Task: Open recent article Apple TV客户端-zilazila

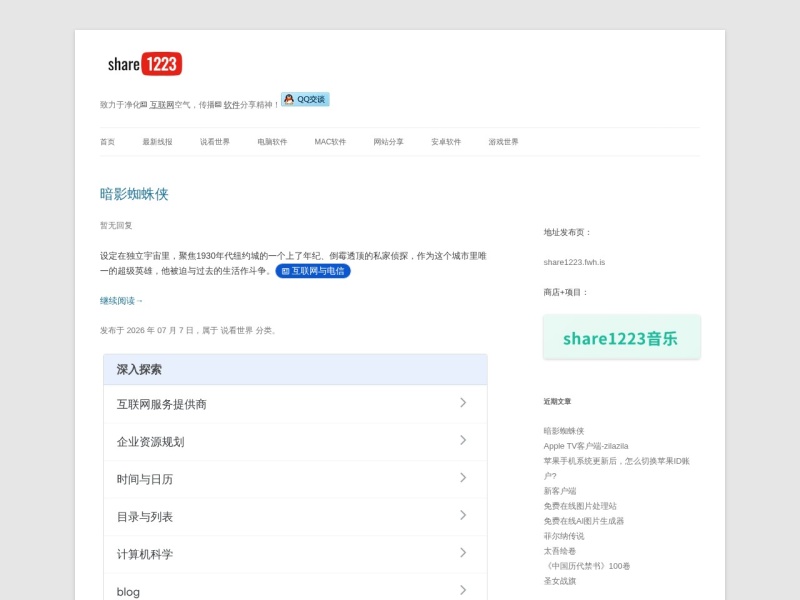Action: [586, 446]
